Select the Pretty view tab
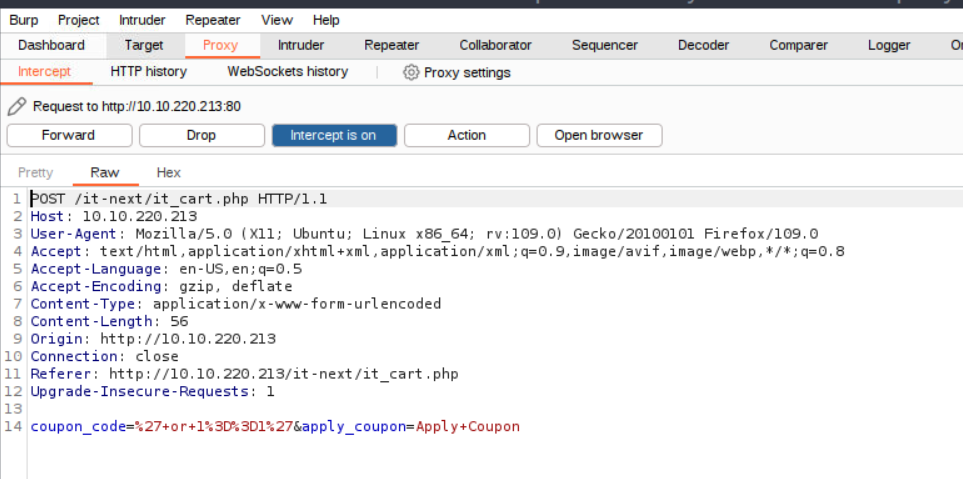The height and width of the screenshot is (479, 963). coord(36,173)
